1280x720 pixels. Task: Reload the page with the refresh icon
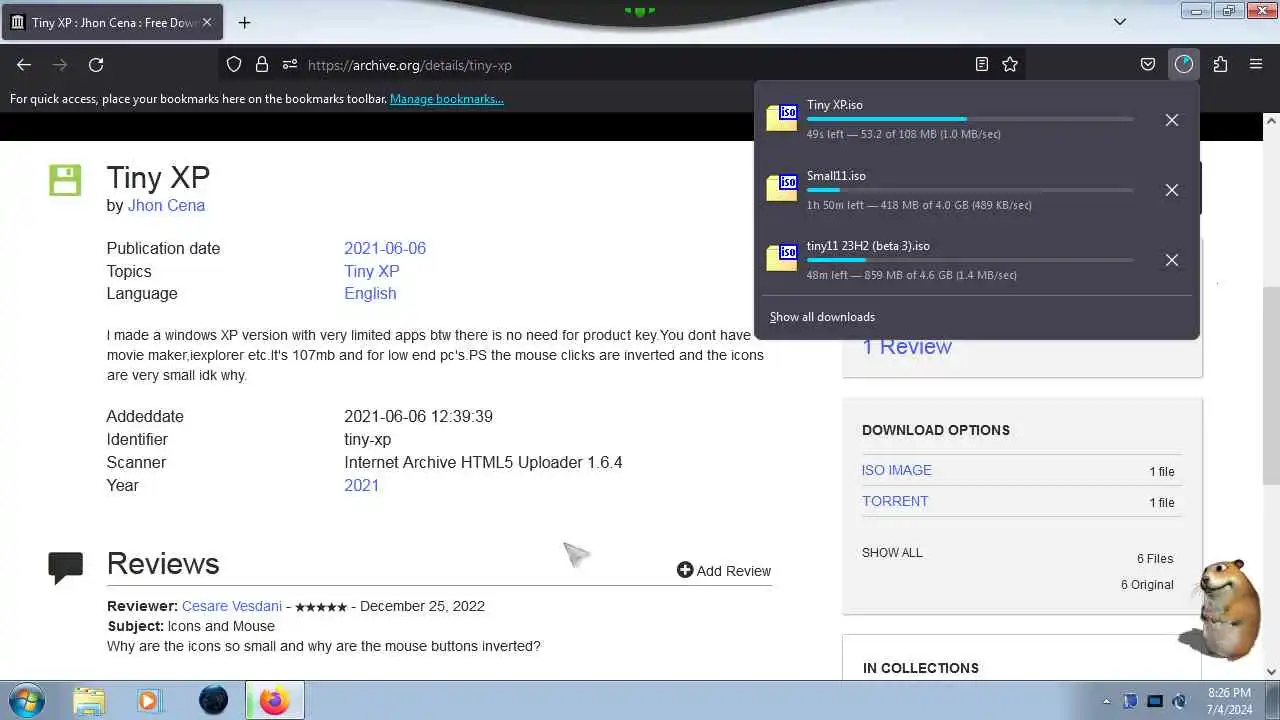click(96, 64)
